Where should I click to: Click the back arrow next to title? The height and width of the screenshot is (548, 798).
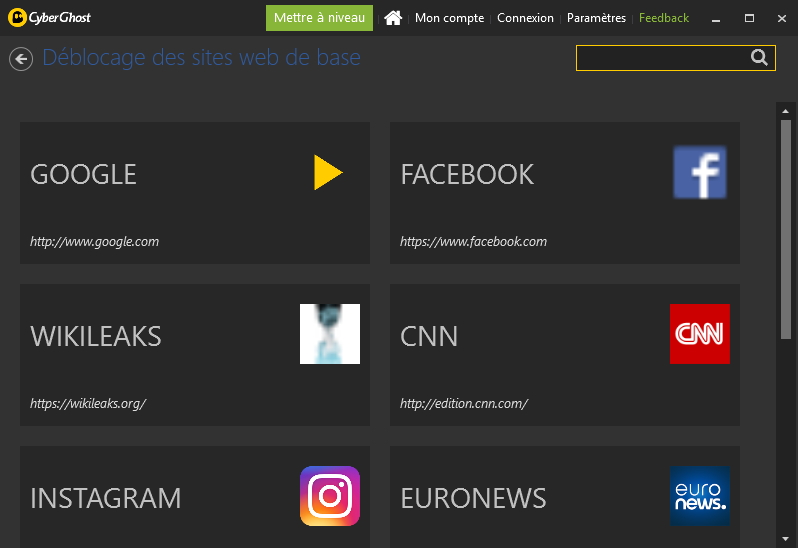point(21,59)
